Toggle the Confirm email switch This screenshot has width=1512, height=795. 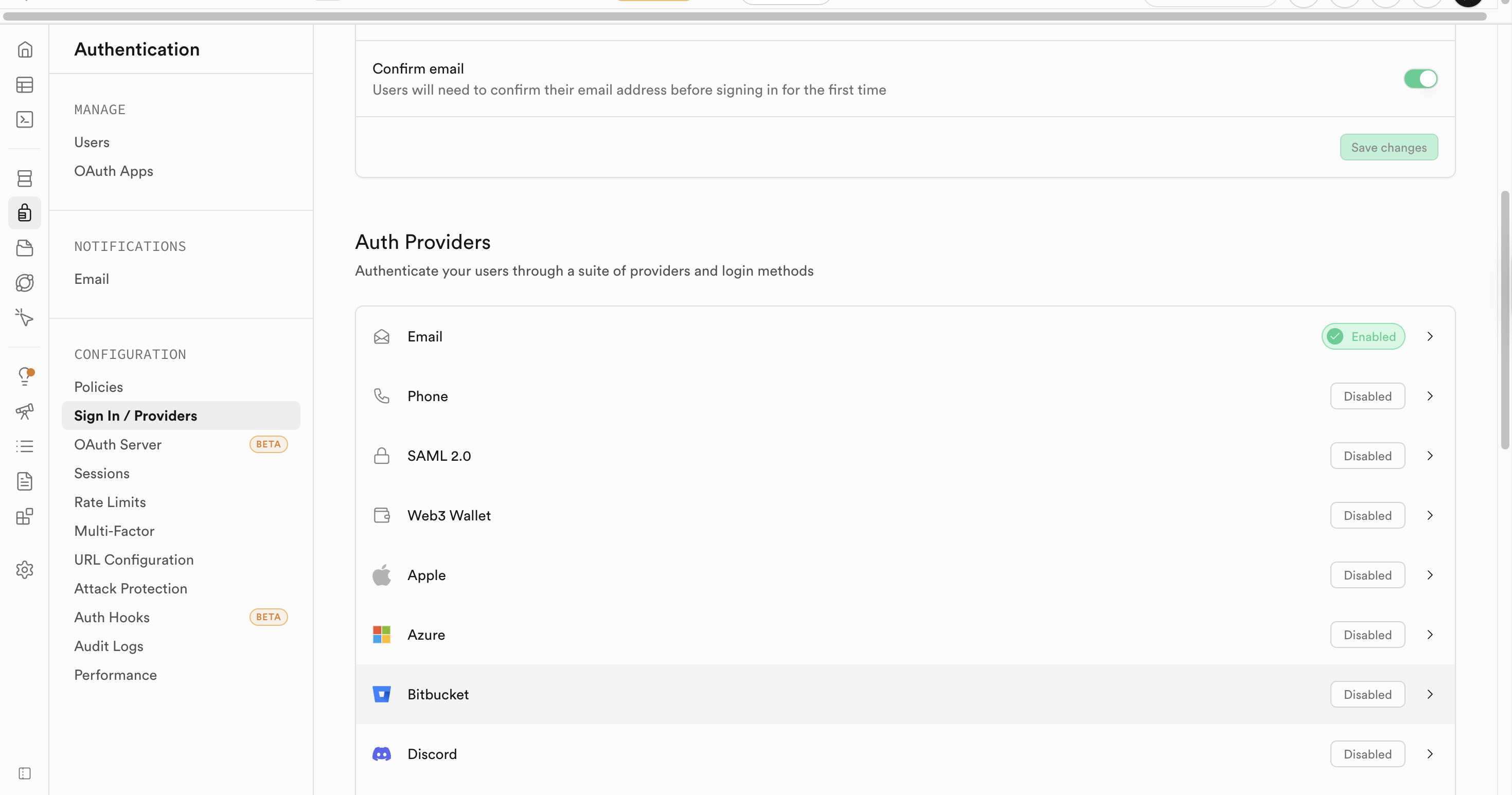[1420, 79]
